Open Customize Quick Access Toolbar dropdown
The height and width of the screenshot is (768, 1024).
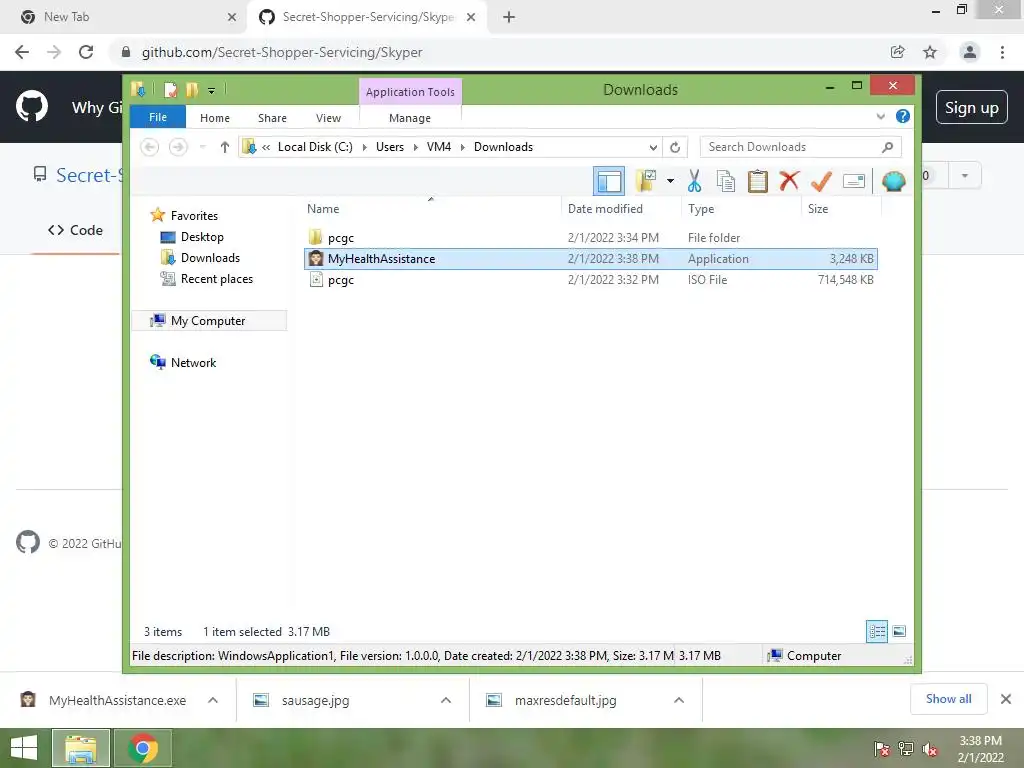[212, 90]
